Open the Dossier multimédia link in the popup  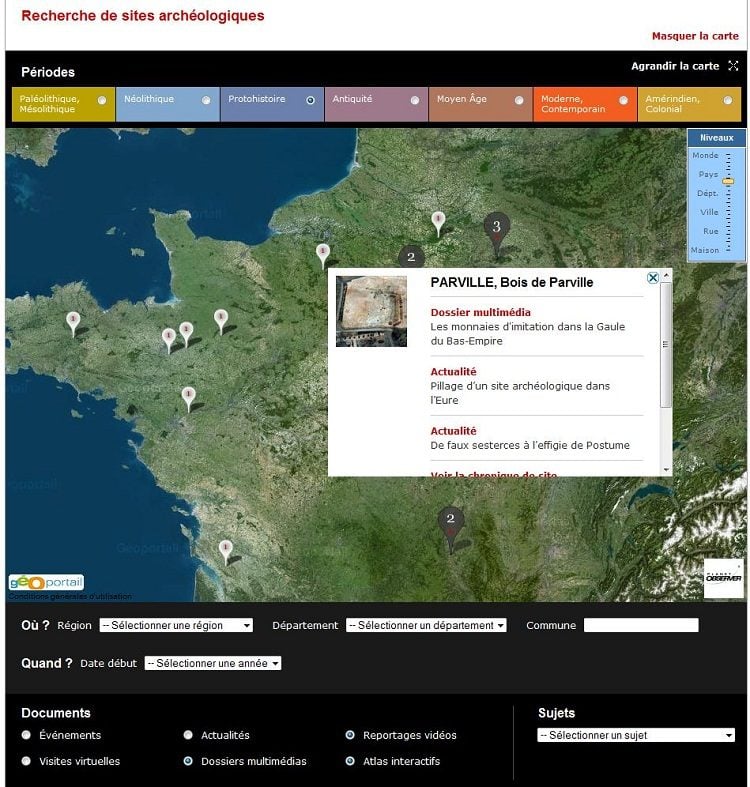click(x=480, y=313)
